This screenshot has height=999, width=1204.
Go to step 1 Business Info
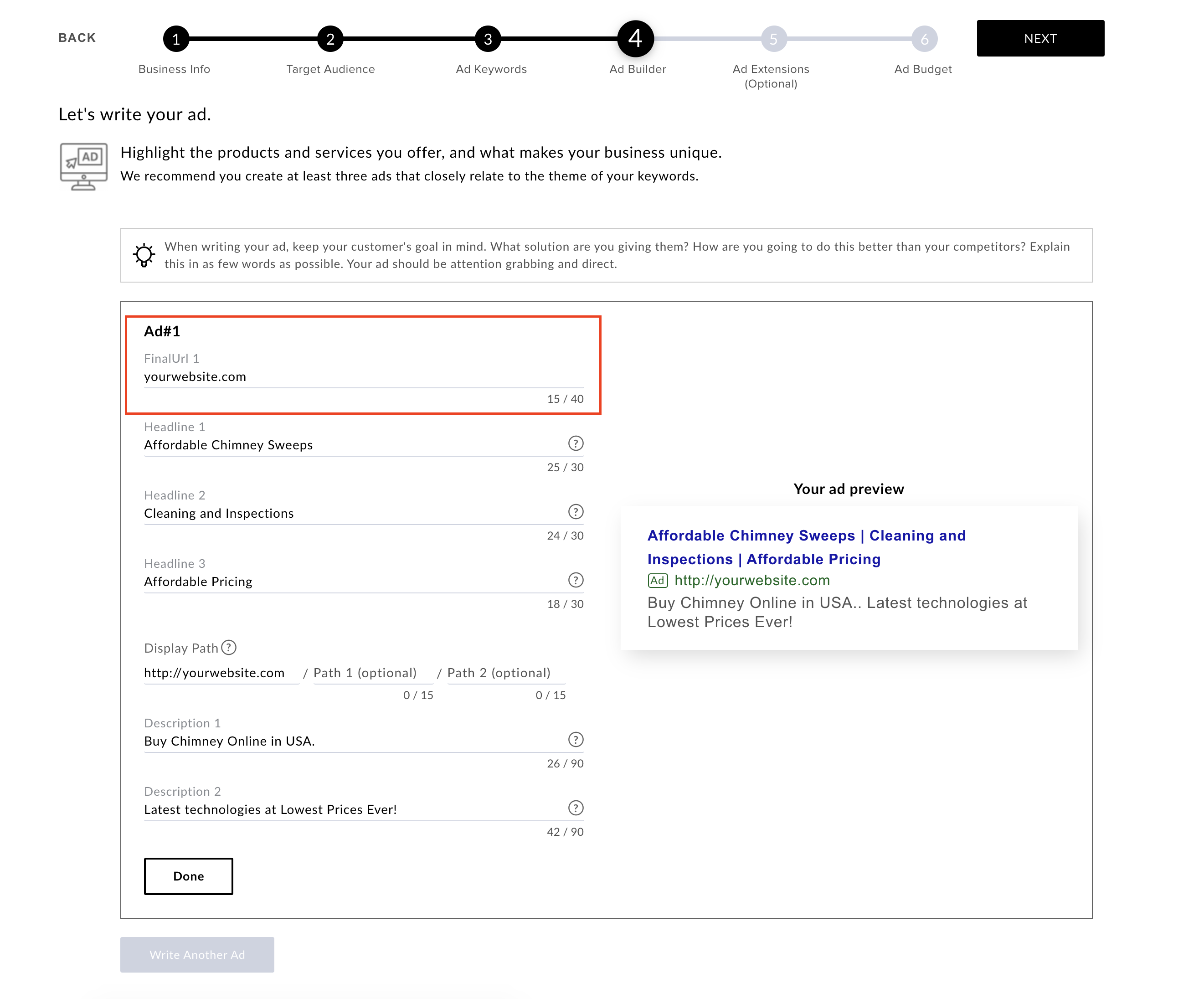(x=176, y=39)
